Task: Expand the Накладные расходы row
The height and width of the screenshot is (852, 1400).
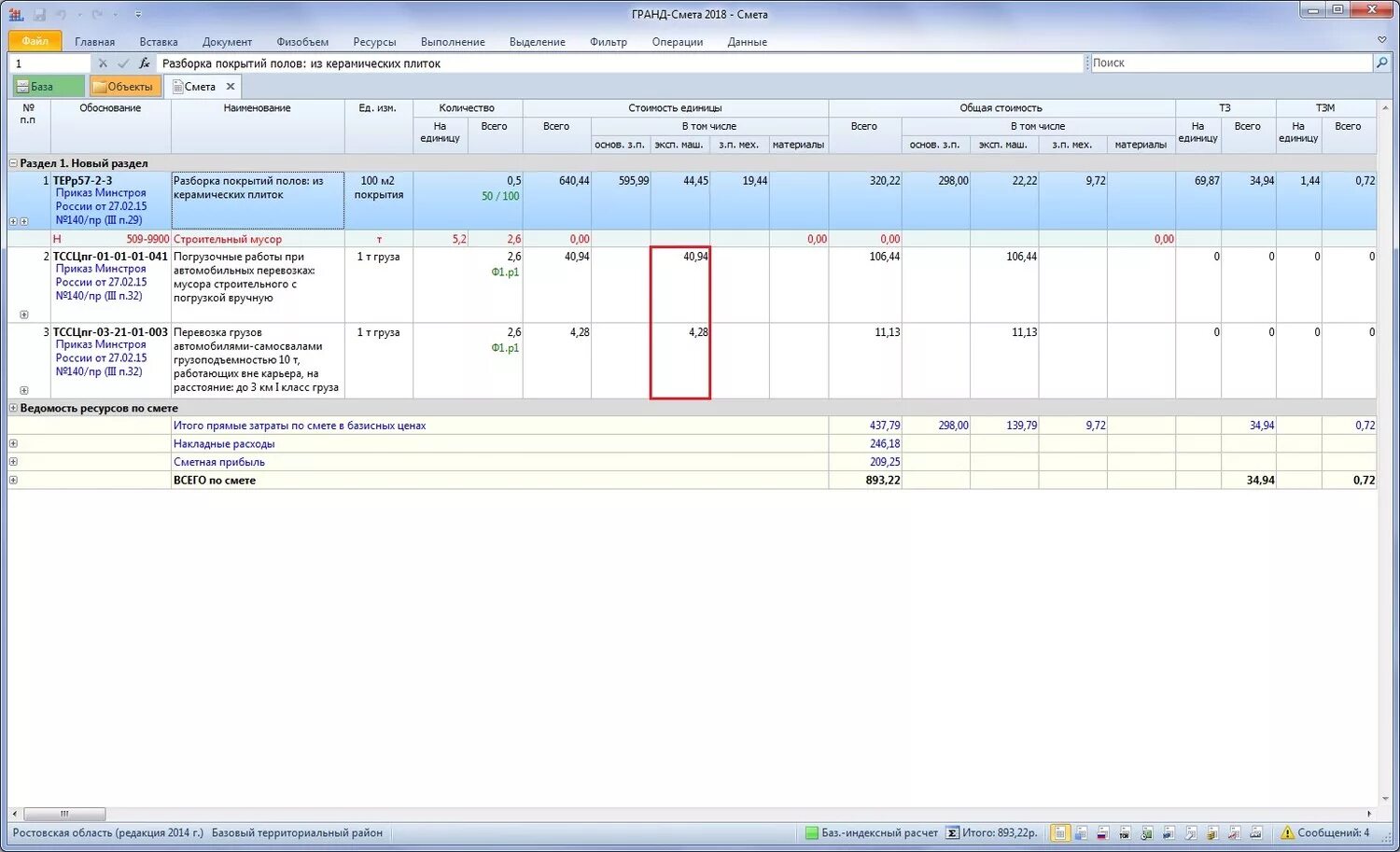Action: pyautogui.click(x=13, y=443)
